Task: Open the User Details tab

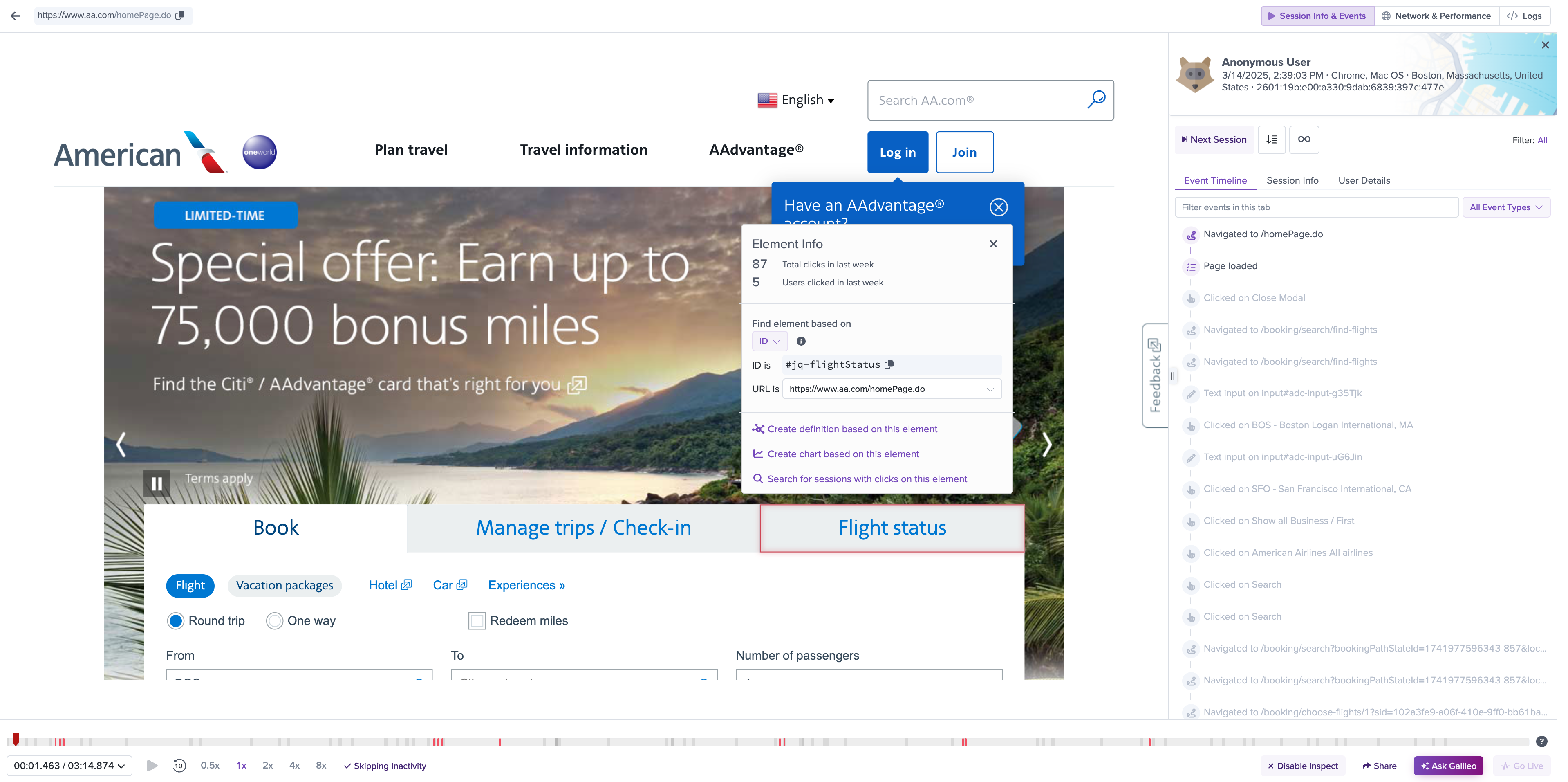Action: point(1364,180)
